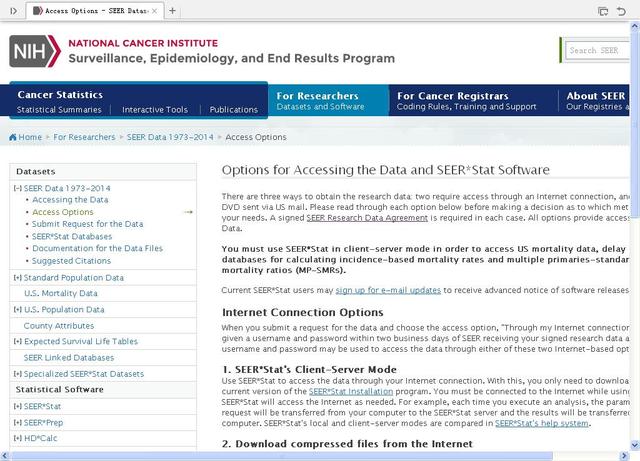The image size is (640, 461).
Task: Click the Home icon in breadcrumb
Action: pos(13,137)
